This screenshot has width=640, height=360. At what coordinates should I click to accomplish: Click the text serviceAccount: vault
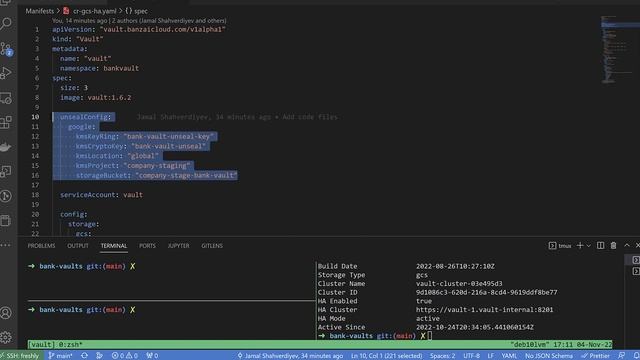tap(101, 195)
